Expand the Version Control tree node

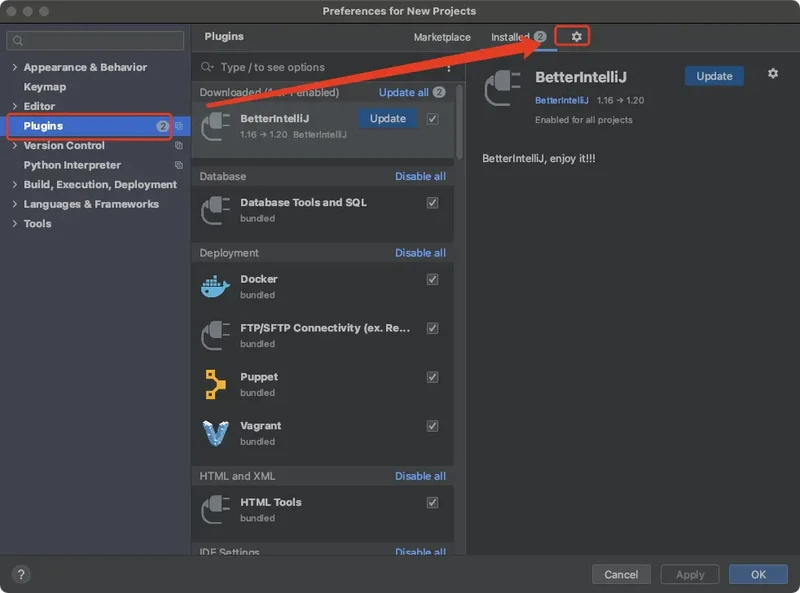tap(14, 145)
